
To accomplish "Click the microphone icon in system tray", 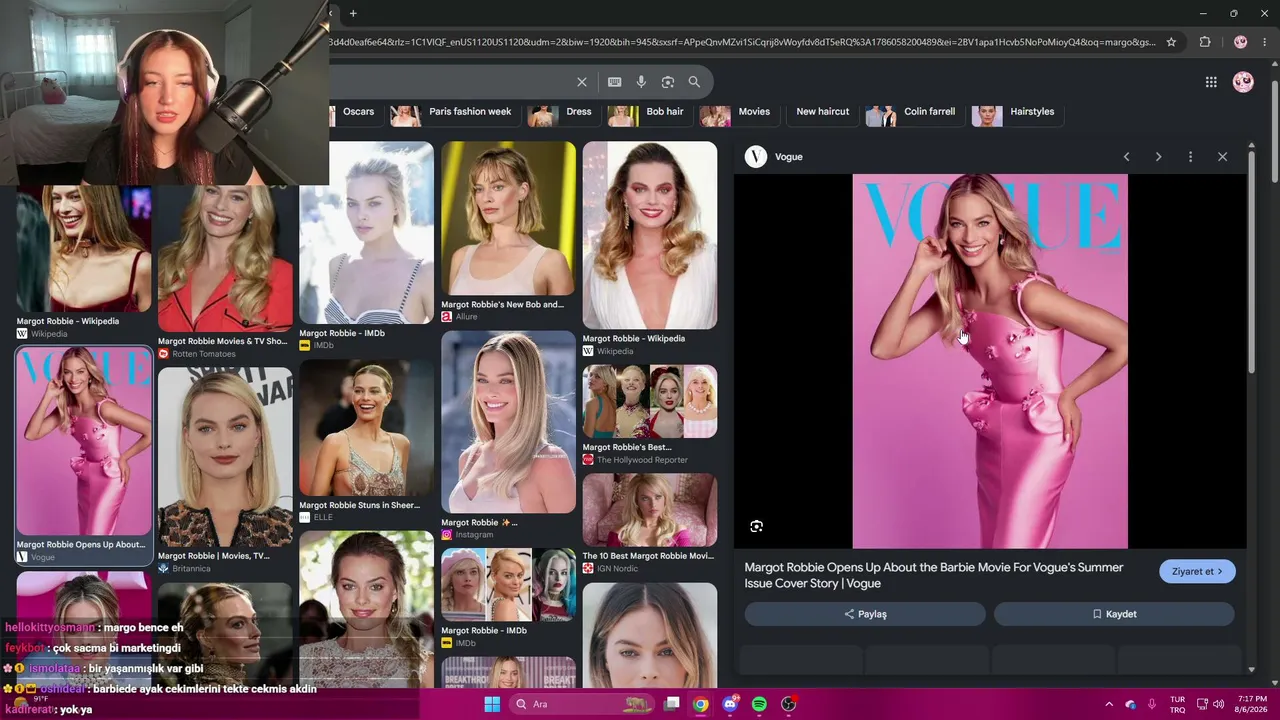I will [1152, 704].
